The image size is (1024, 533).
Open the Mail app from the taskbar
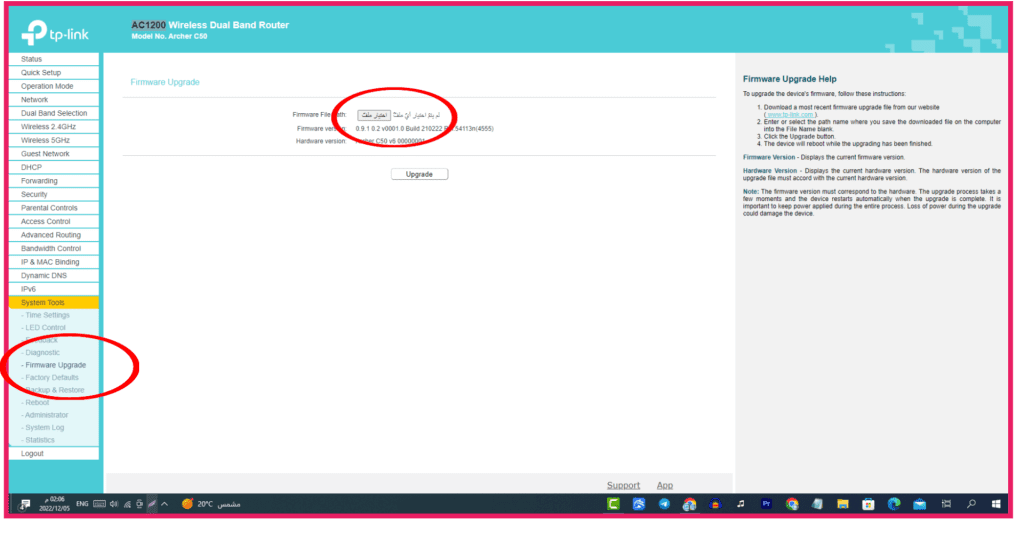click(x=920, y=504)
